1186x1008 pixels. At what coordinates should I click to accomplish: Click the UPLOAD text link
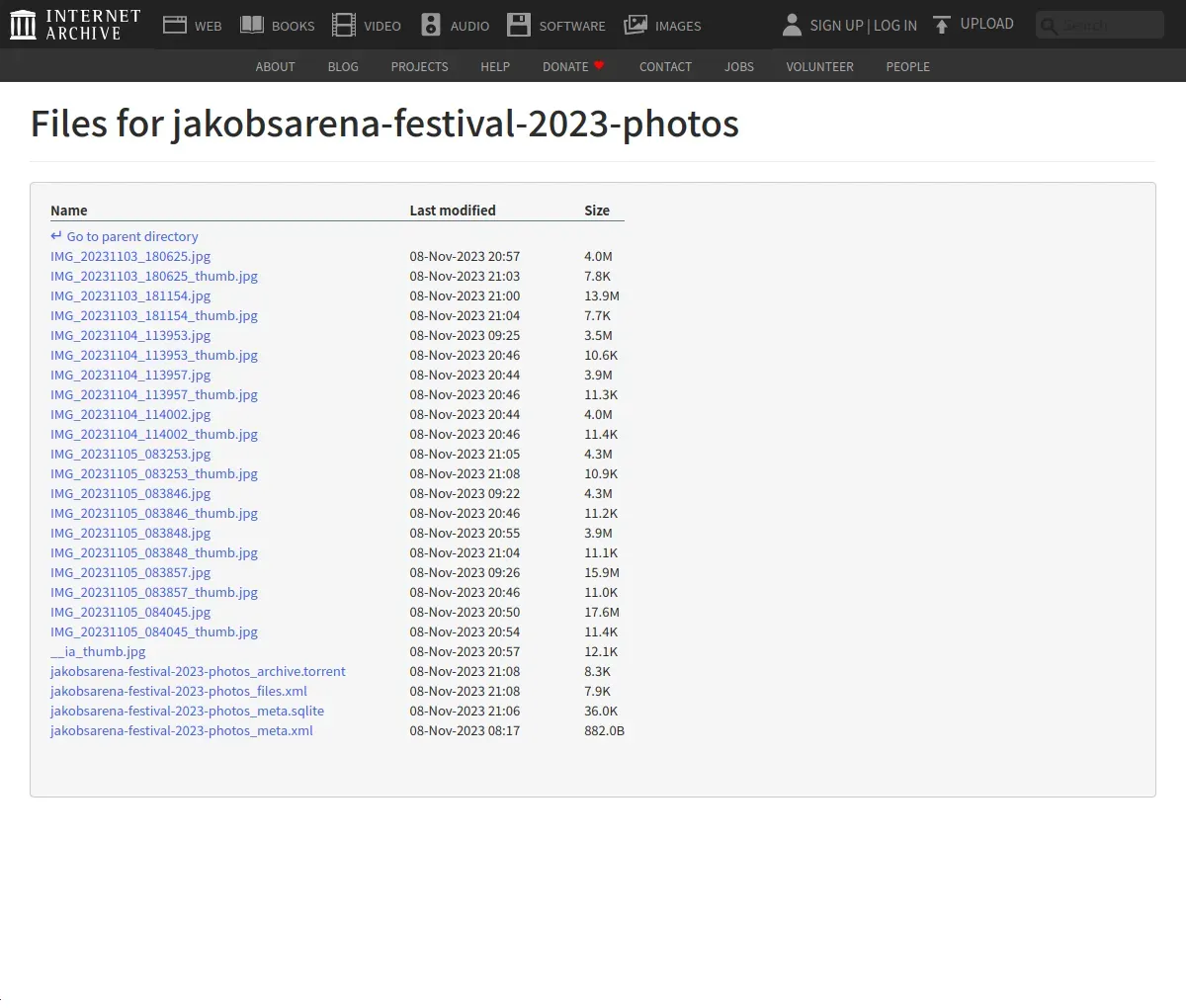(987, 24)
